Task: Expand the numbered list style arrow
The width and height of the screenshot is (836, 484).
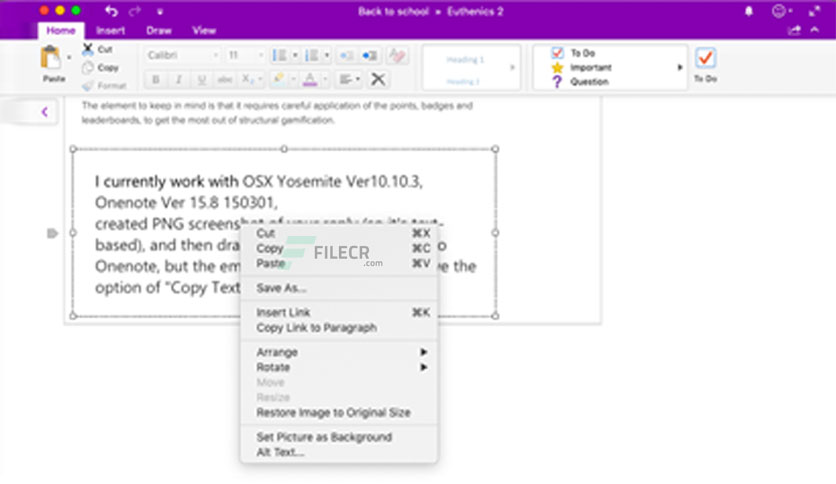Action: tap(327, 55)
